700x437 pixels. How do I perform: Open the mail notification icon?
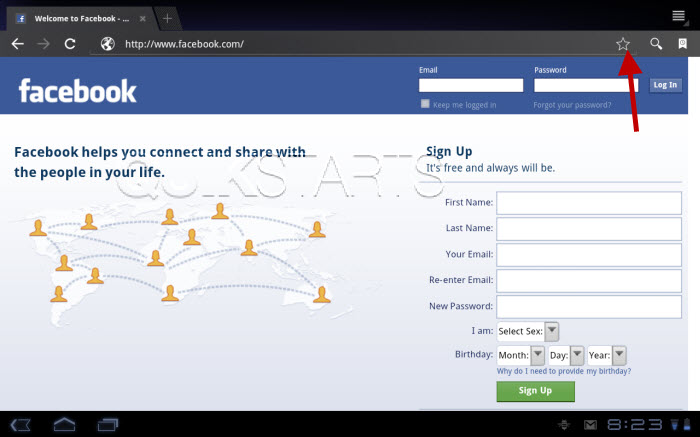click(x=590, y=424)
